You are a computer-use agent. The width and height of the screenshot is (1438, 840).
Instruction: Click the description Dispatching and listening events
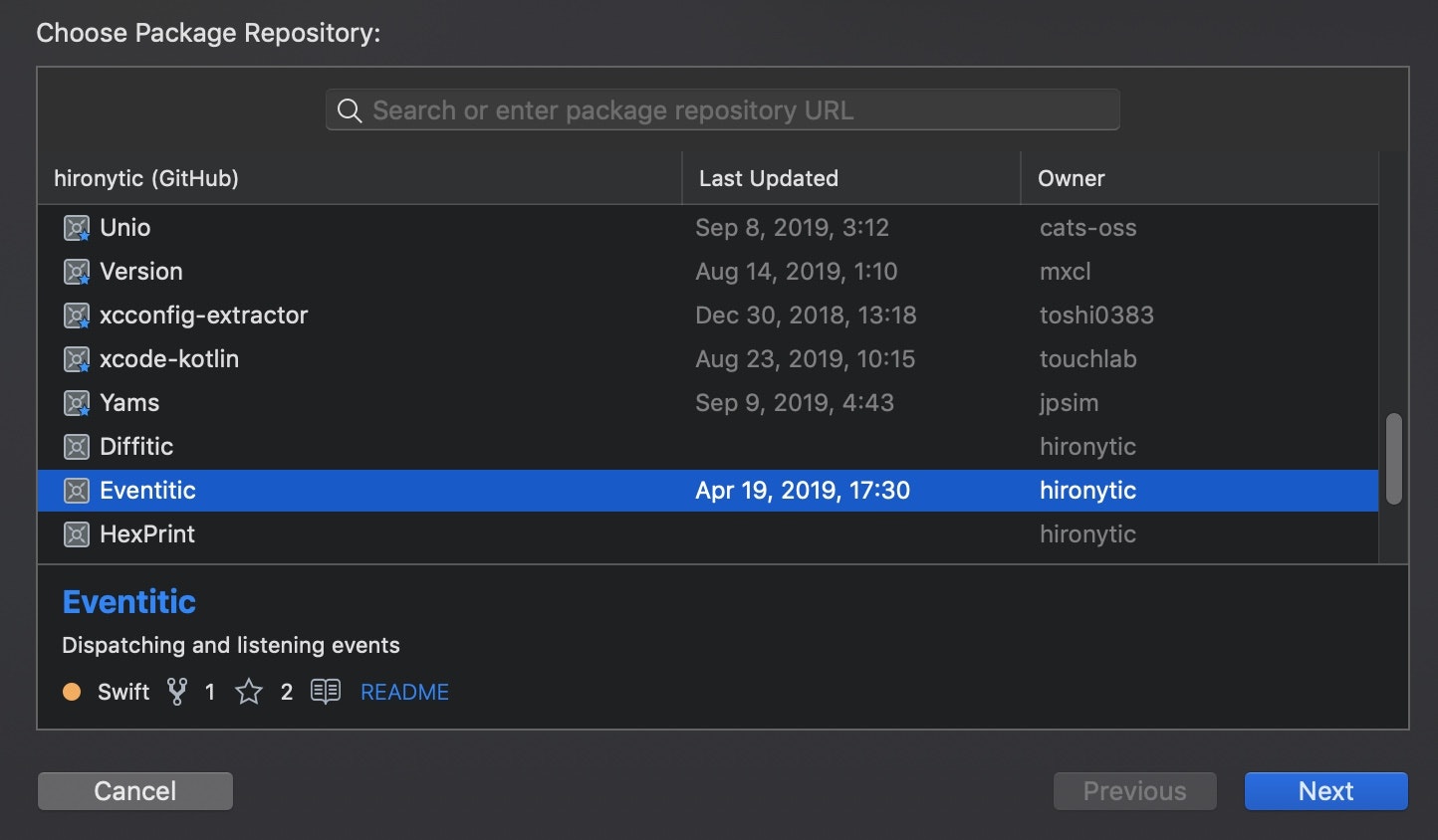[231, 645]
